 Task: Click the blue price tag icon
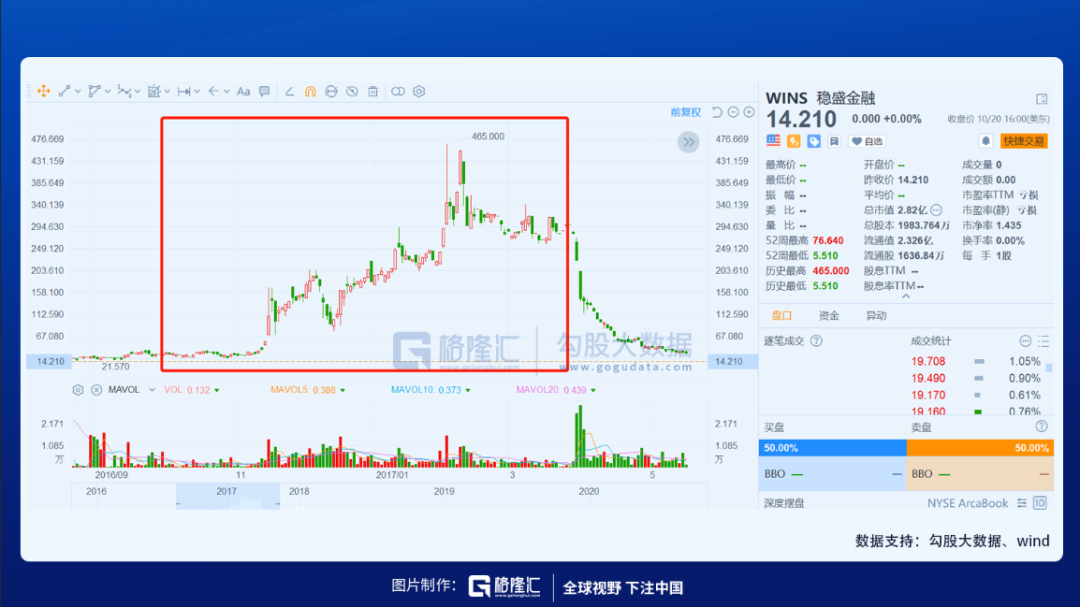[x=813, y=141]
